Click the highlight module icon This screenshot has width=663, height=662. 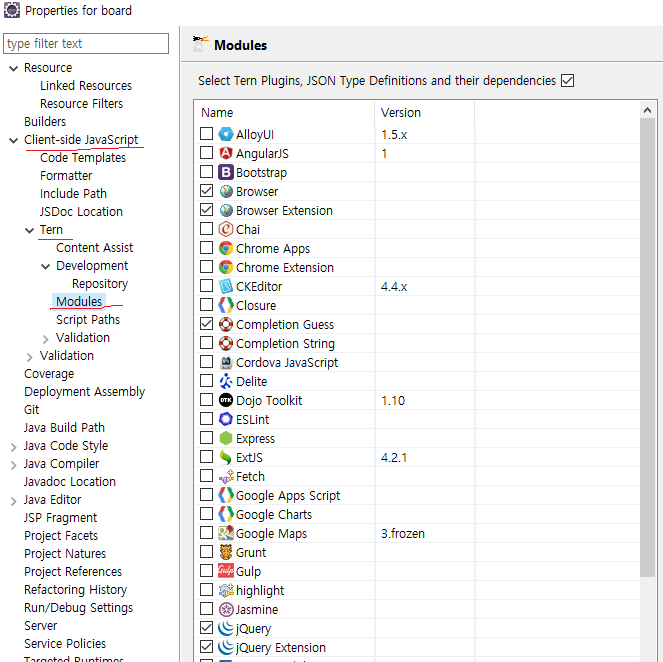tap(226, 590)
